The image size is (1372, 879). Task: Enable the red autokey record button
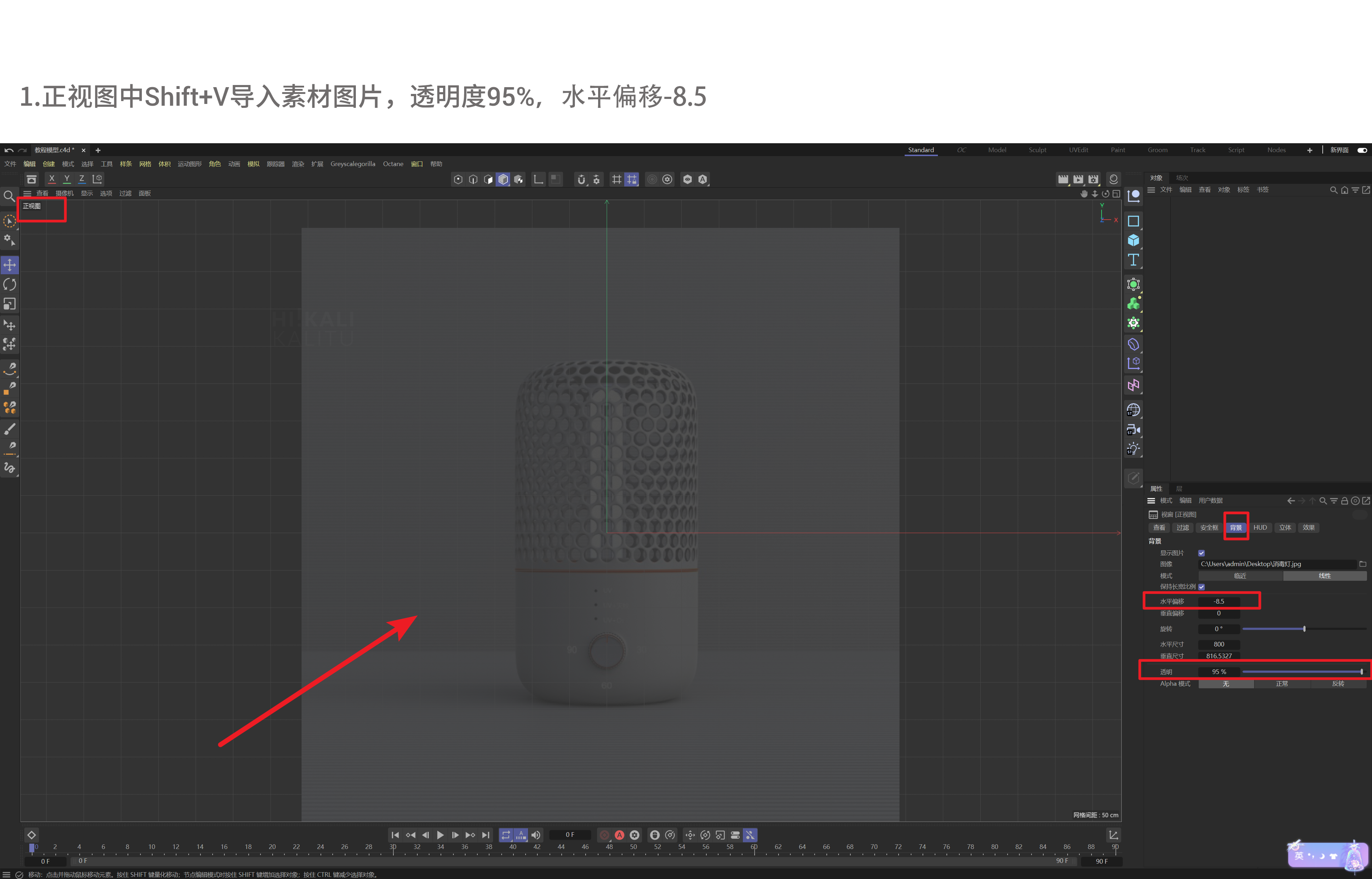(620, 835)
